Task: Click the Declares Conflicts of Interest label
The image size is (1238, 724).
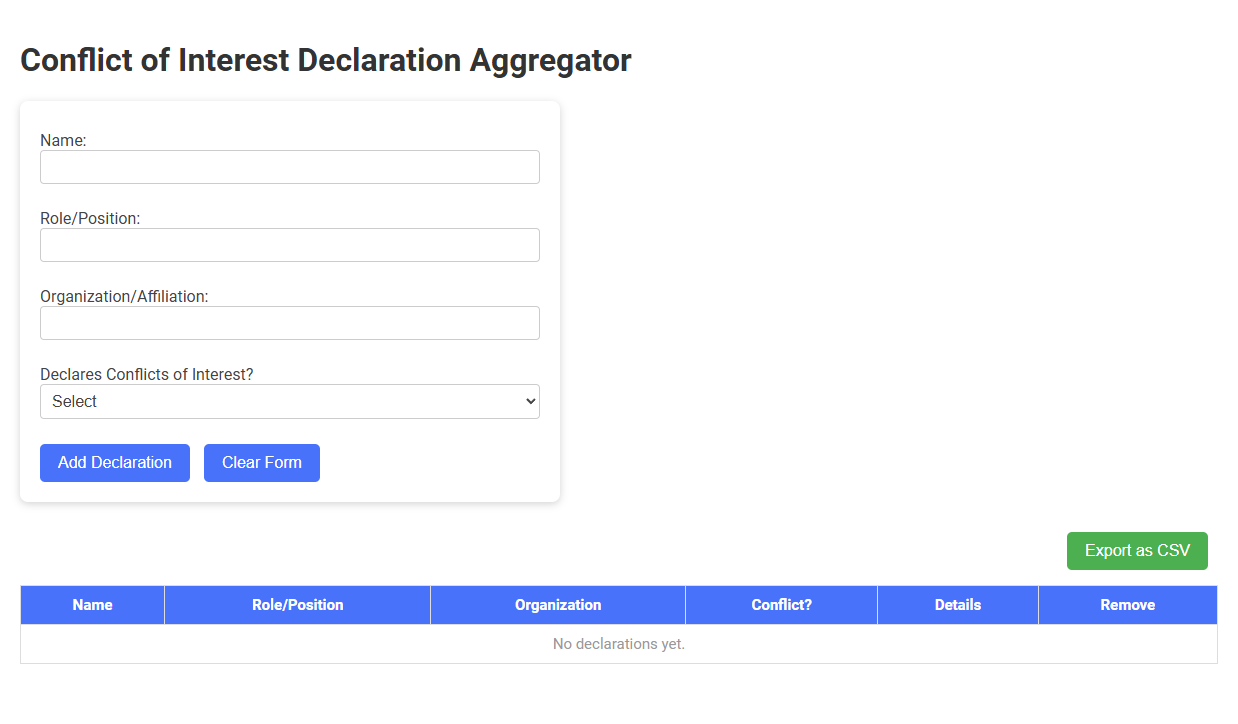Action: tap(147, 373)
